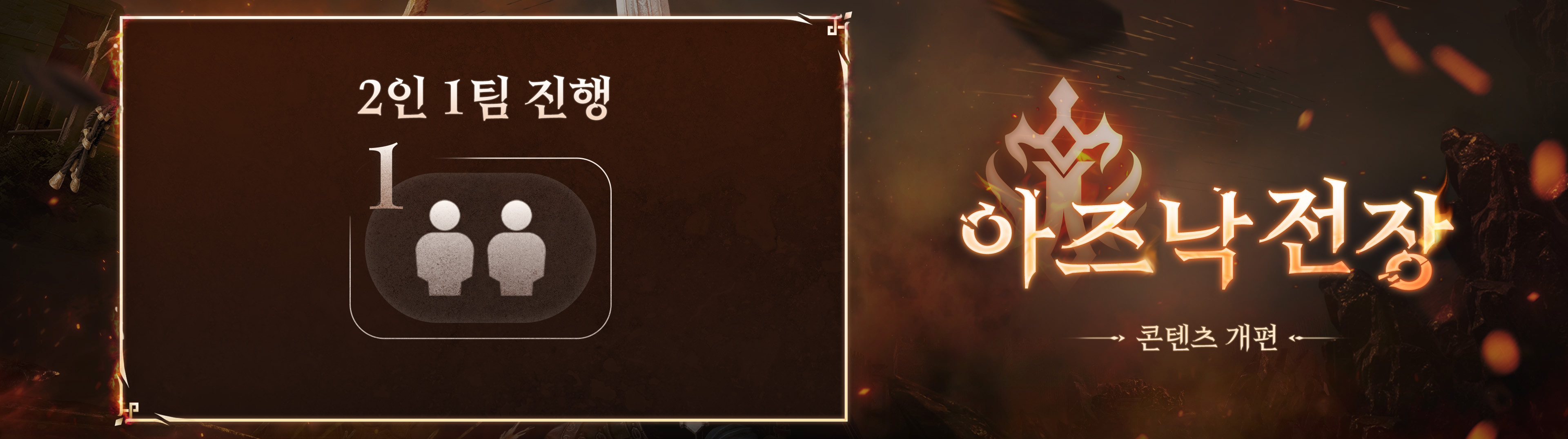
Task: Open the 콘텐츠 개편 subtitle link
Action: 1206,338
